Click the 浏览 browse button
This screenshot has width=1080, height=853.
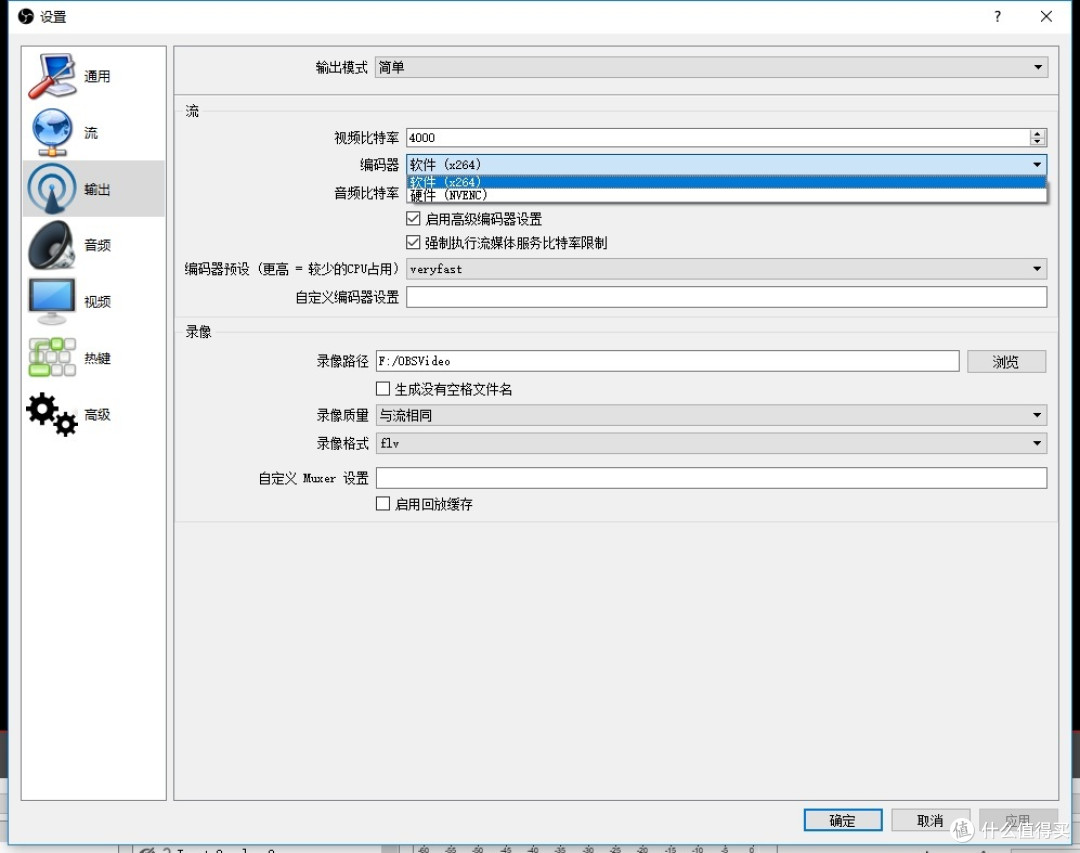coord(1006,362)
